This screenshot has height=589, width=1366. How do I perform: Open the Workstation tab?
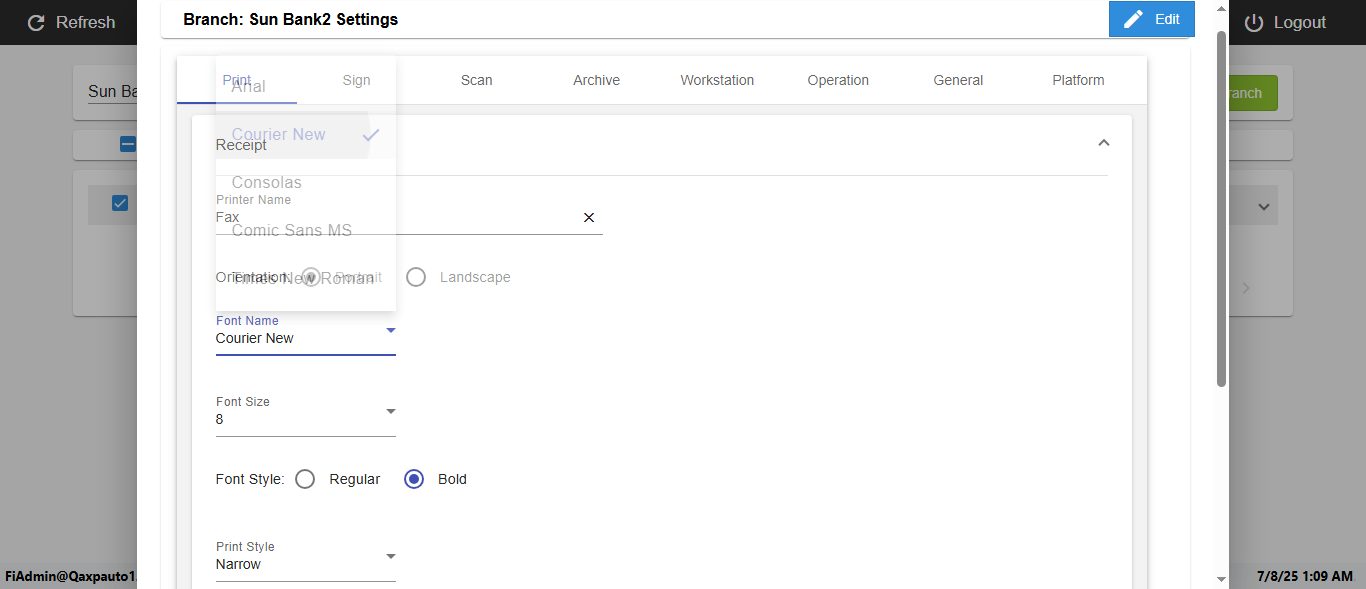click(x=717, y=80)
